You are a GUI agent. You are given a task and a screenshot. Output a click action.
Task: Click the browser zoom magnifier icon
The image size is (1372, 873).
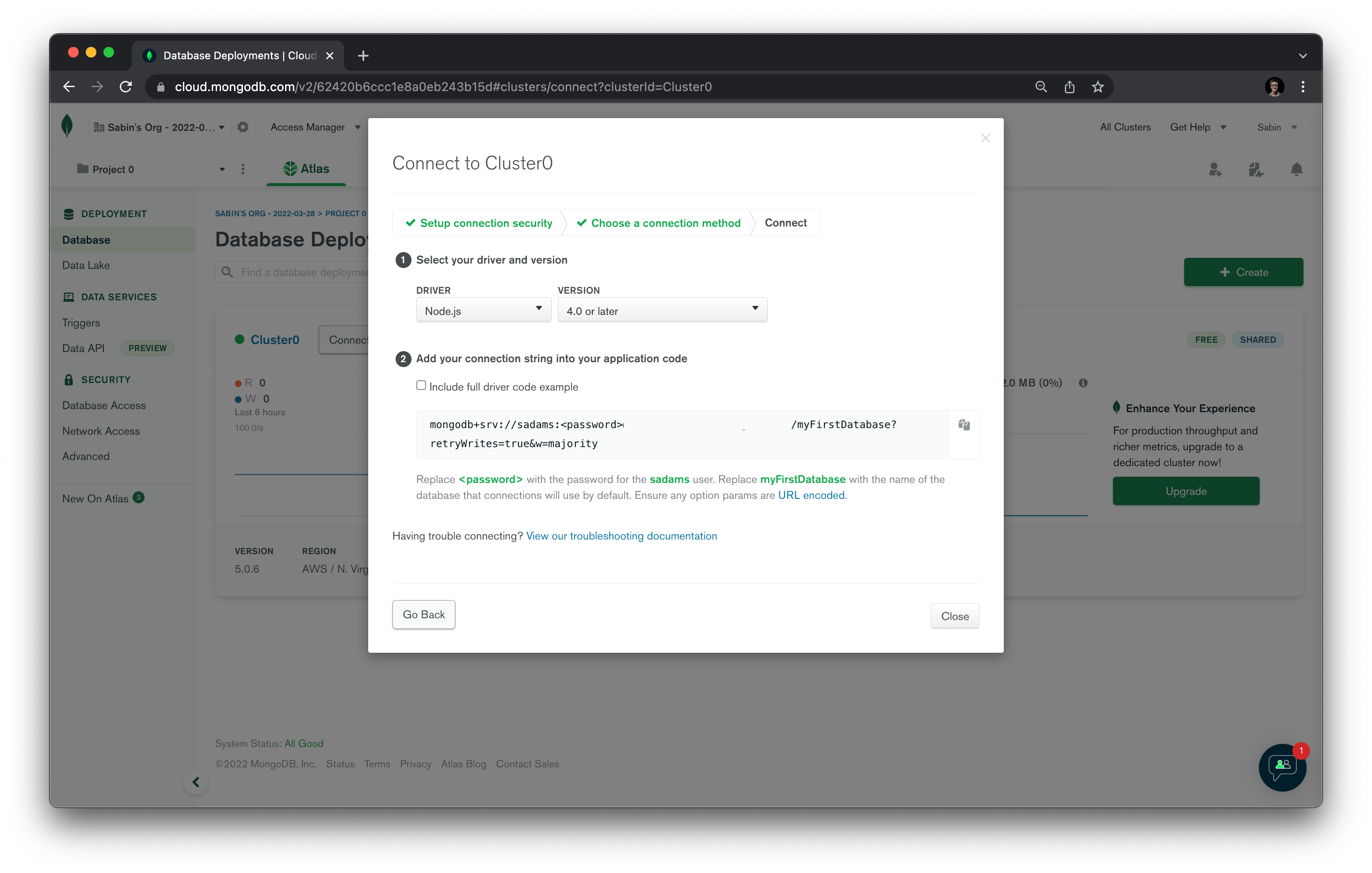tap(1040, 87)
